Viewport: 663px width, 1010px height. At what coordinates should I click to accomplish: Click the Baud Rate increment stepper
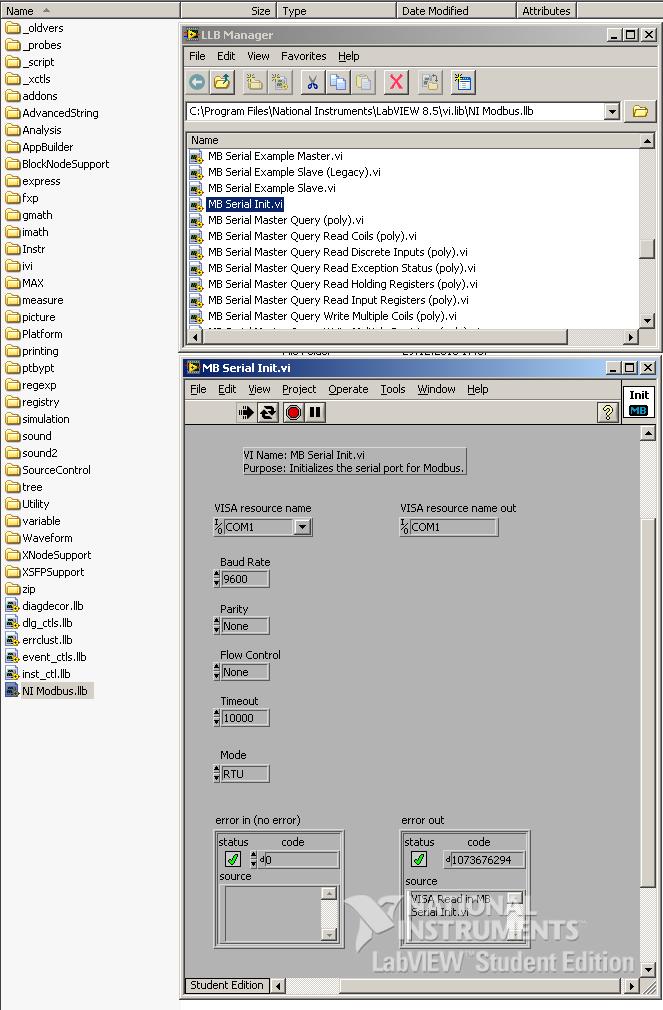click(x=217, y=575)
